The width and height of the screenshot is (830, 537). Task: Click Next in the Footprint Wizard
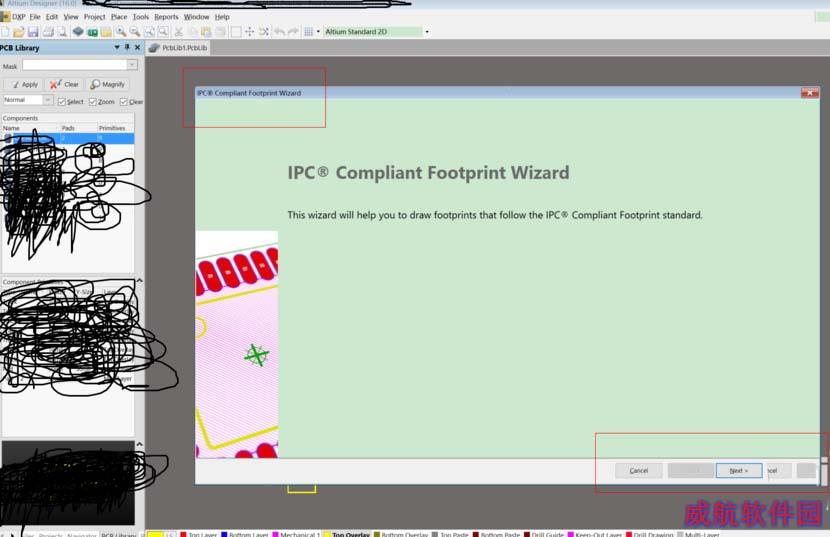click(x=739, y=470)
